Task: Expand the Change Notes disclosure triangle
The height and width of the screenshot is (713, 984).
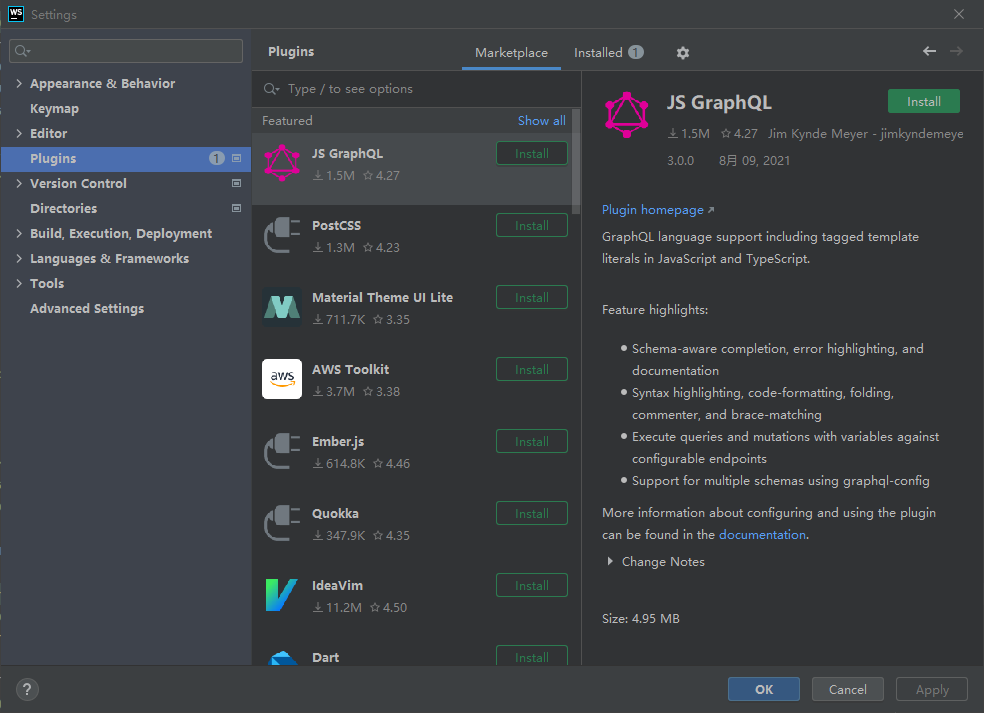Action: coord(610,562)
